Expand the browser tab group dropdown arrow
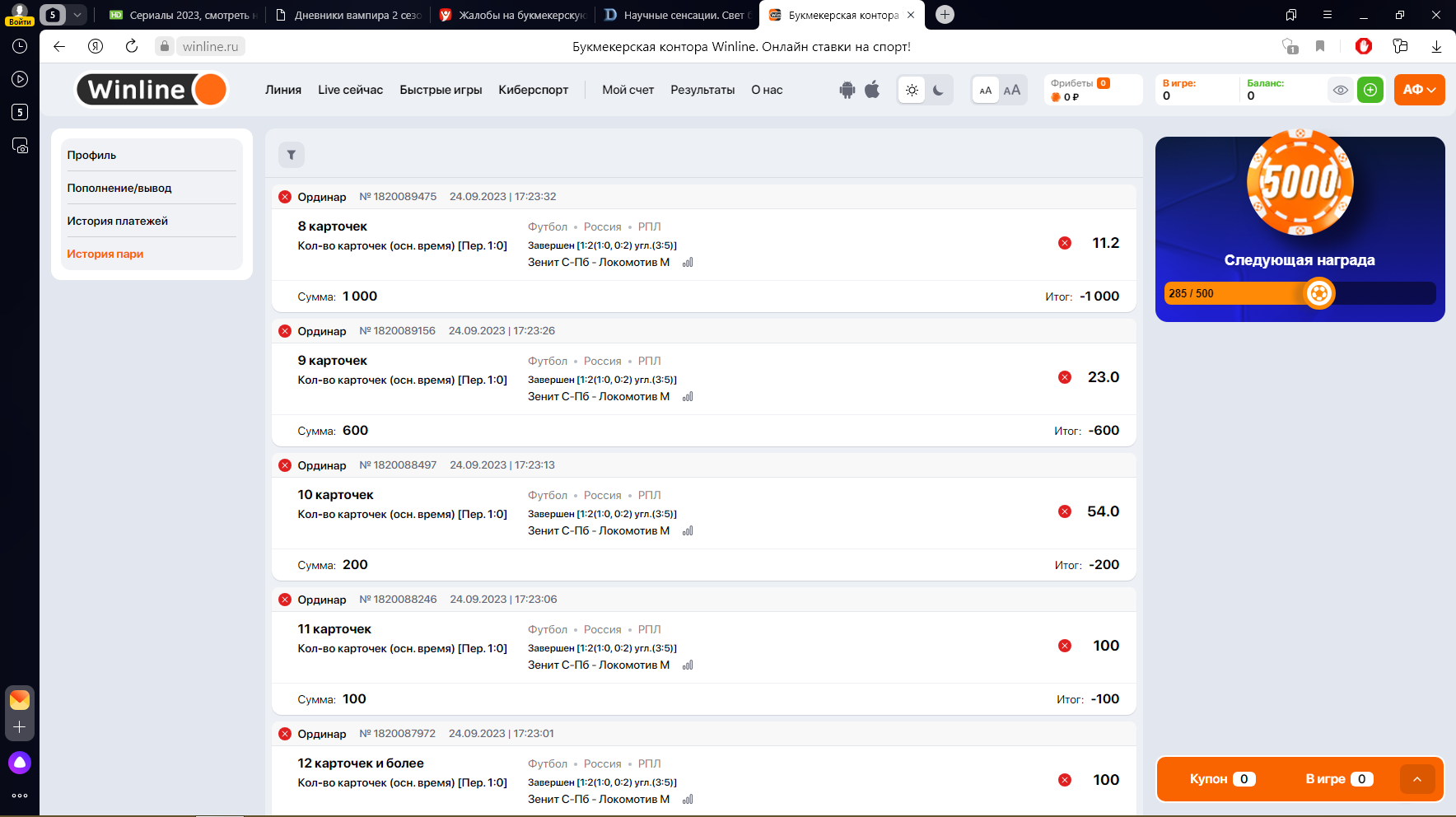Screen dimensions: 1456x817 pyautogui.click(x=77, y=15)
